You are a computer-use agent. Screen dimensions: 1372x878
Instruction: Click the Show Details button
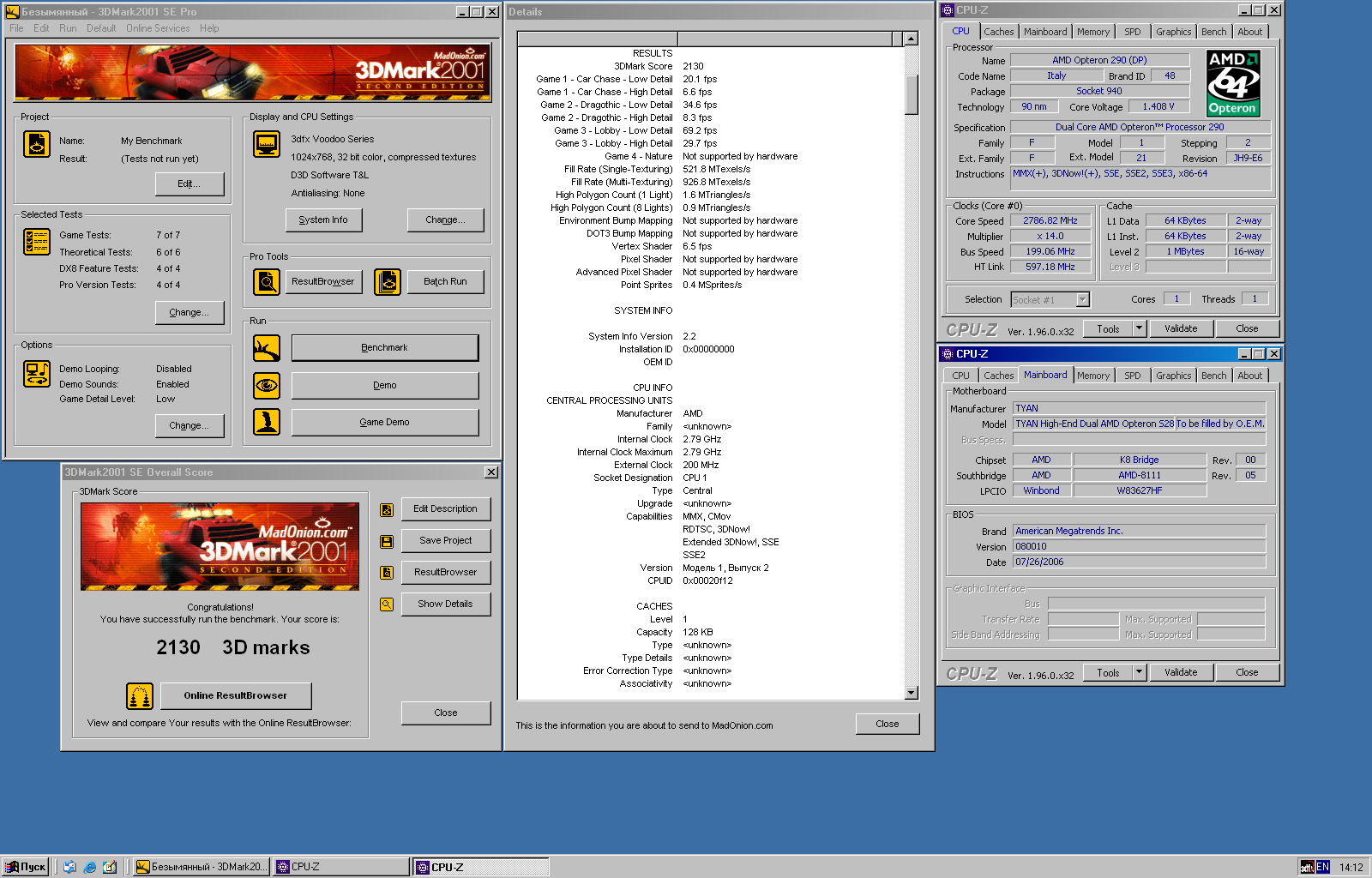pos(445,604)
